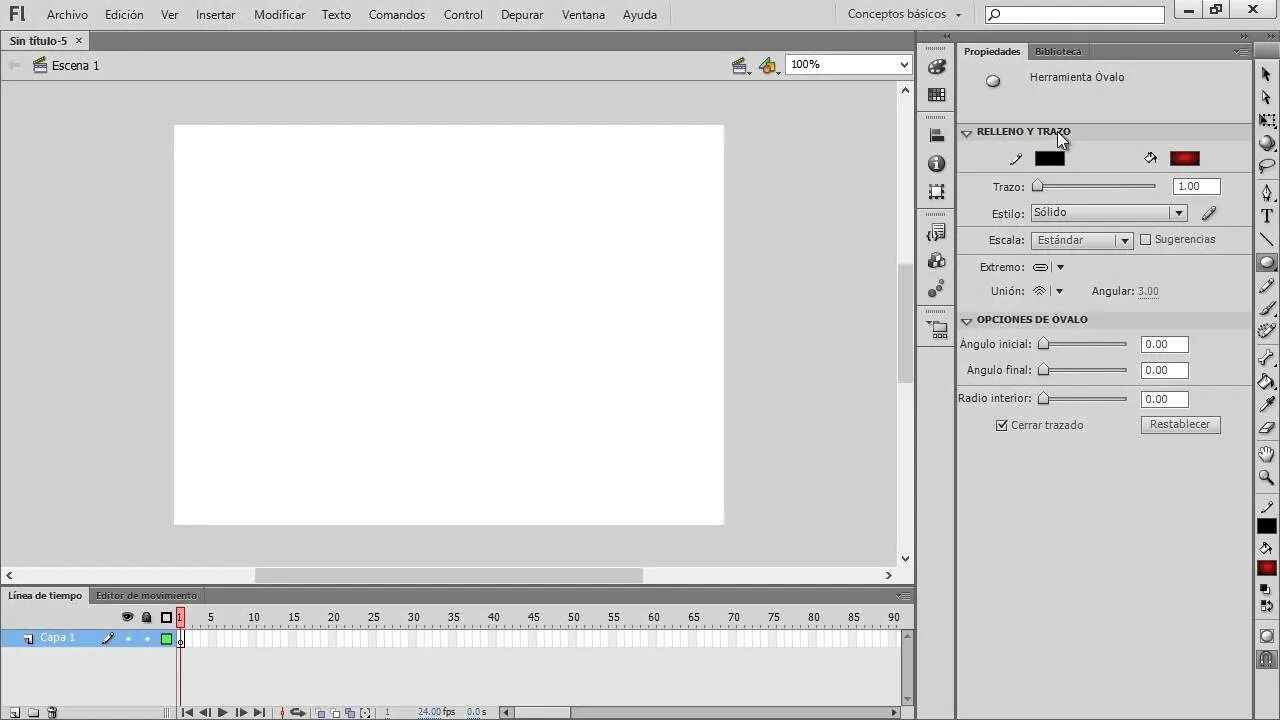
Task: Open the Swatches grid panel
Action: (x=936, y=95)
